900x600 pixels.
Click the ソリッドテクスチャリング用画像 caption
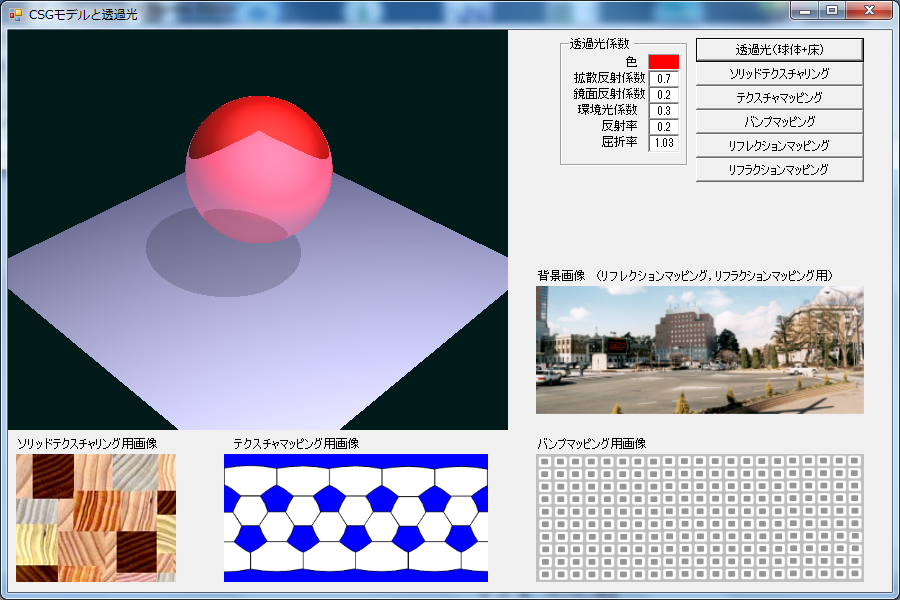[87, 444]
